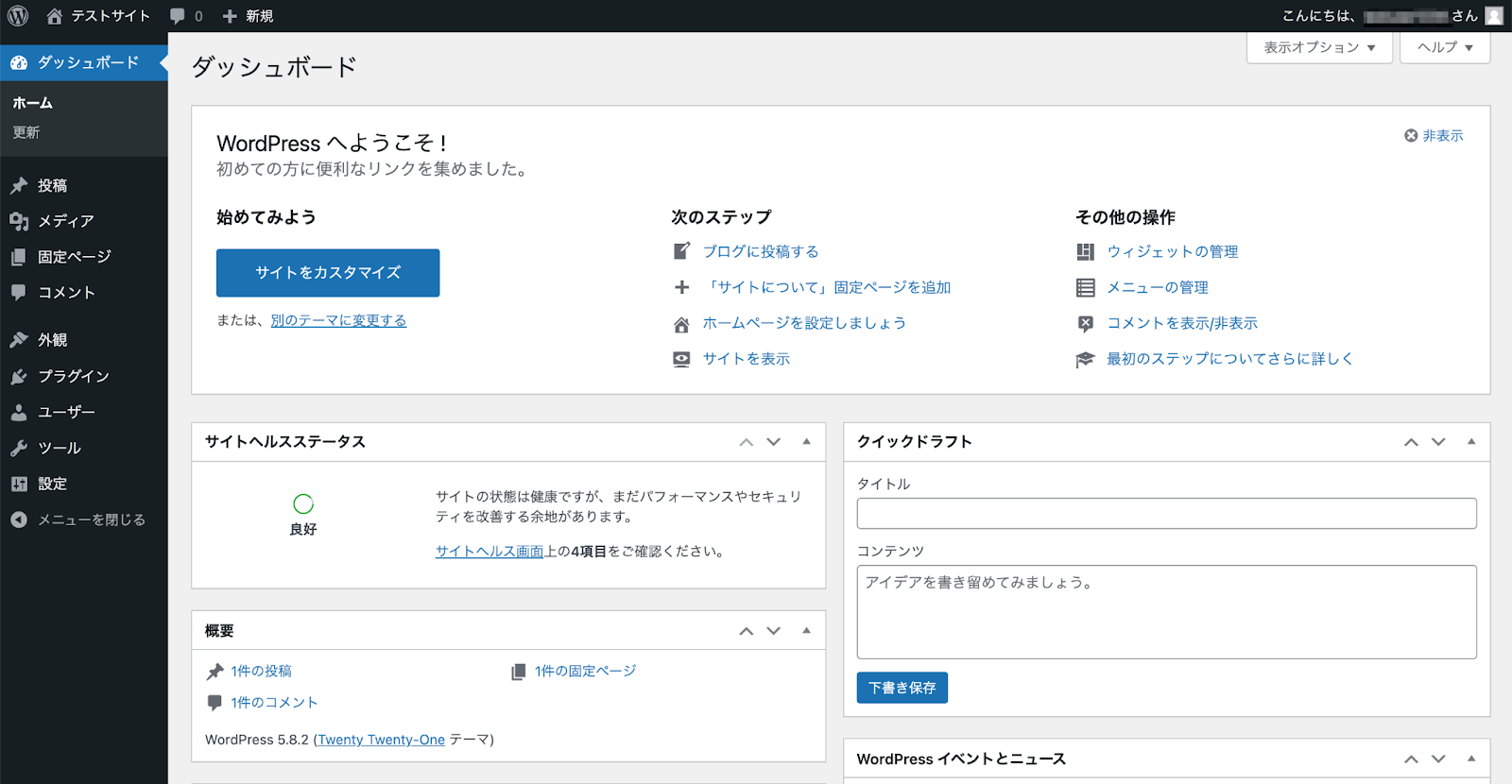This screenshot has width=1512, height=784.
Task: Focus the コンテンツ textarea
Action: point(1166,612)
